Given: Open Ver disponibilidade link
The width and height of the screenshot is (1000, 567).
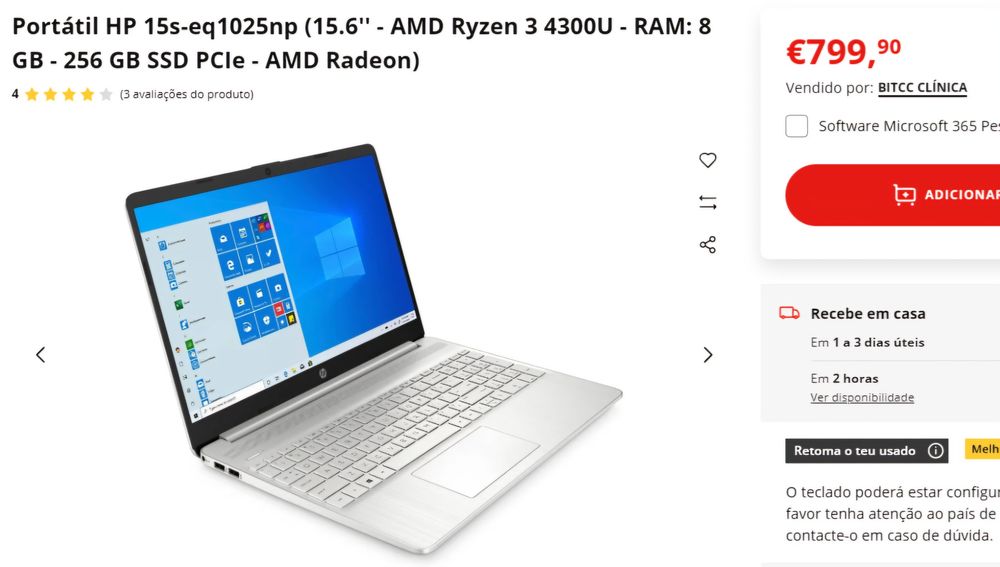Looking at the screenshot, I should [x=862, y=397].
